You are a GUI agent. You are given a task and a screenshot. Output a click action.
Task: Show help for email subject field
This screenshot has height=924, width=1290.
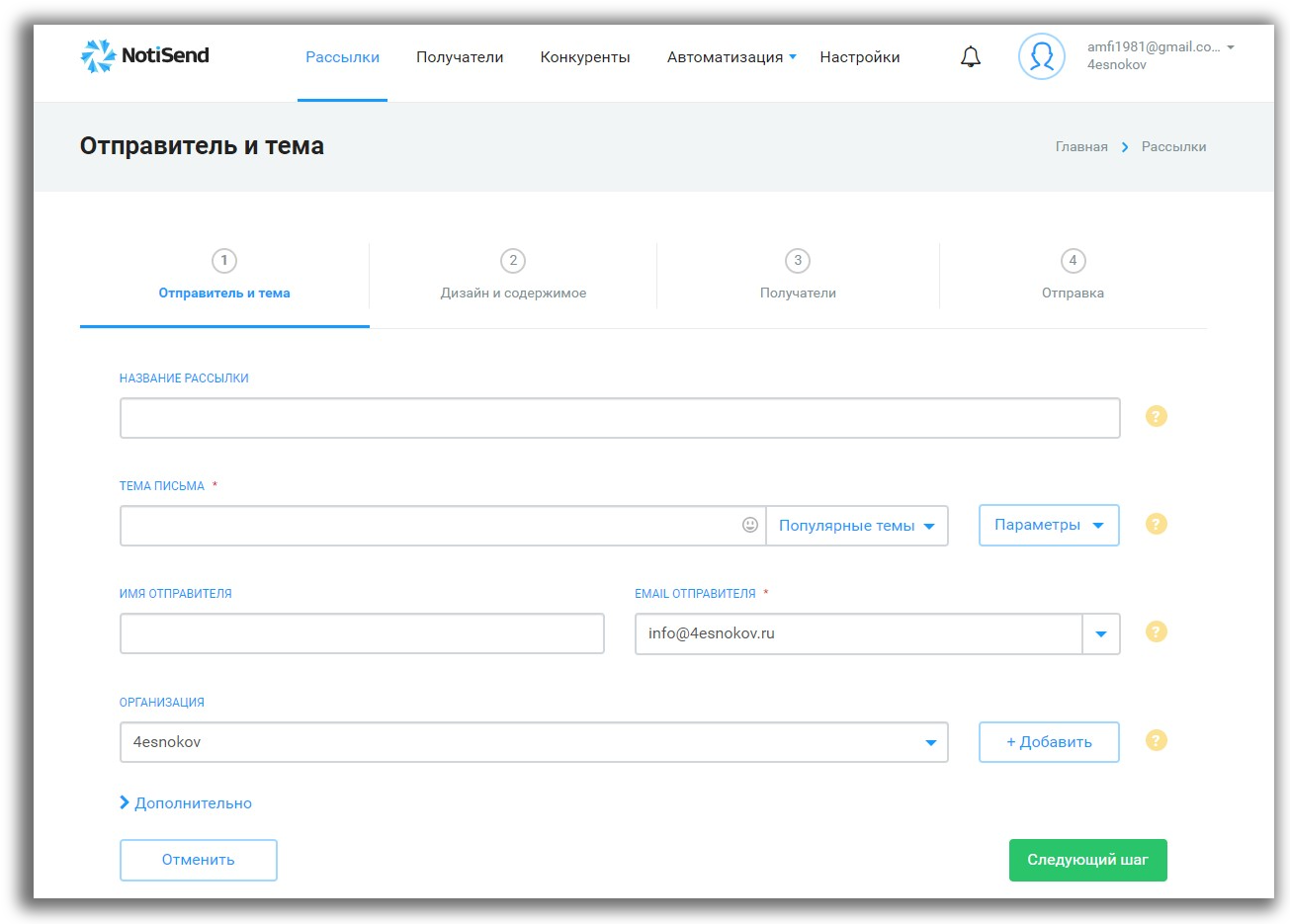pos(1157,524)
